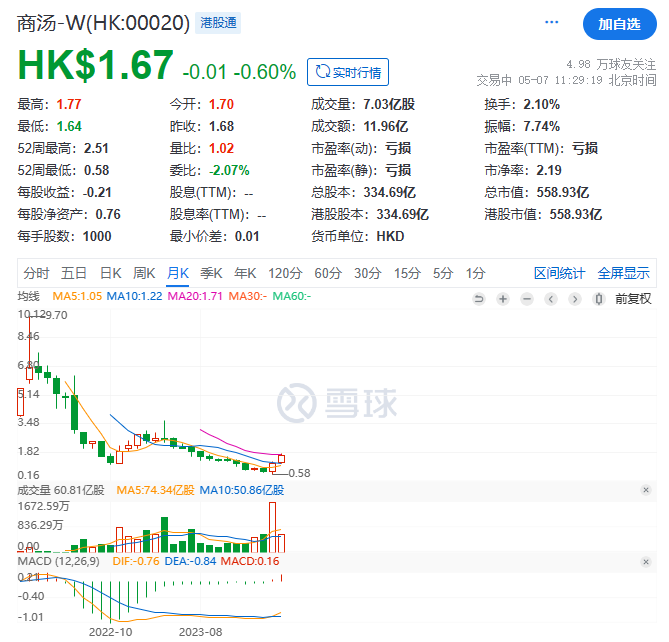Click the MA5:1.05 moving average label

pos(77,296)
